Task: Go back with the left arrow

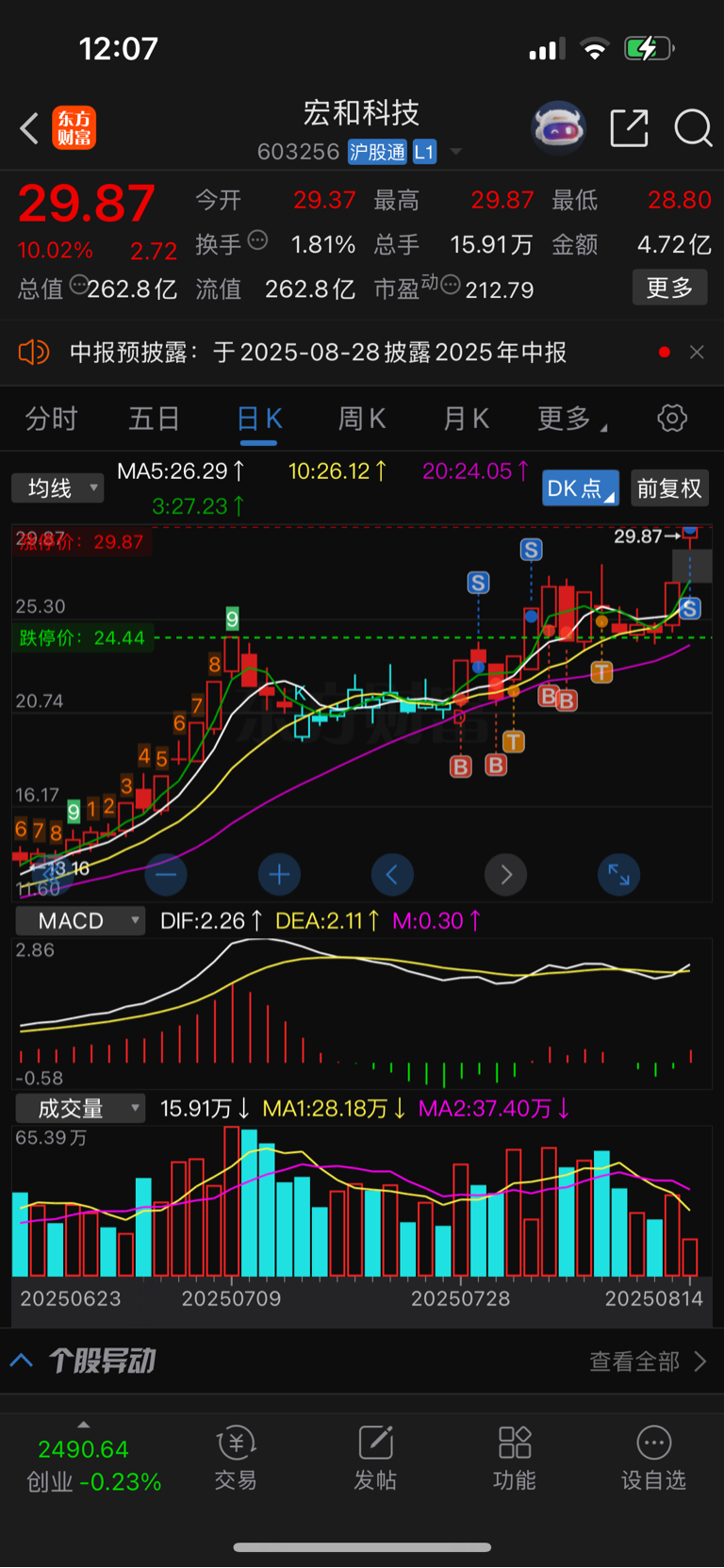Action: click(x=30, y=128)
